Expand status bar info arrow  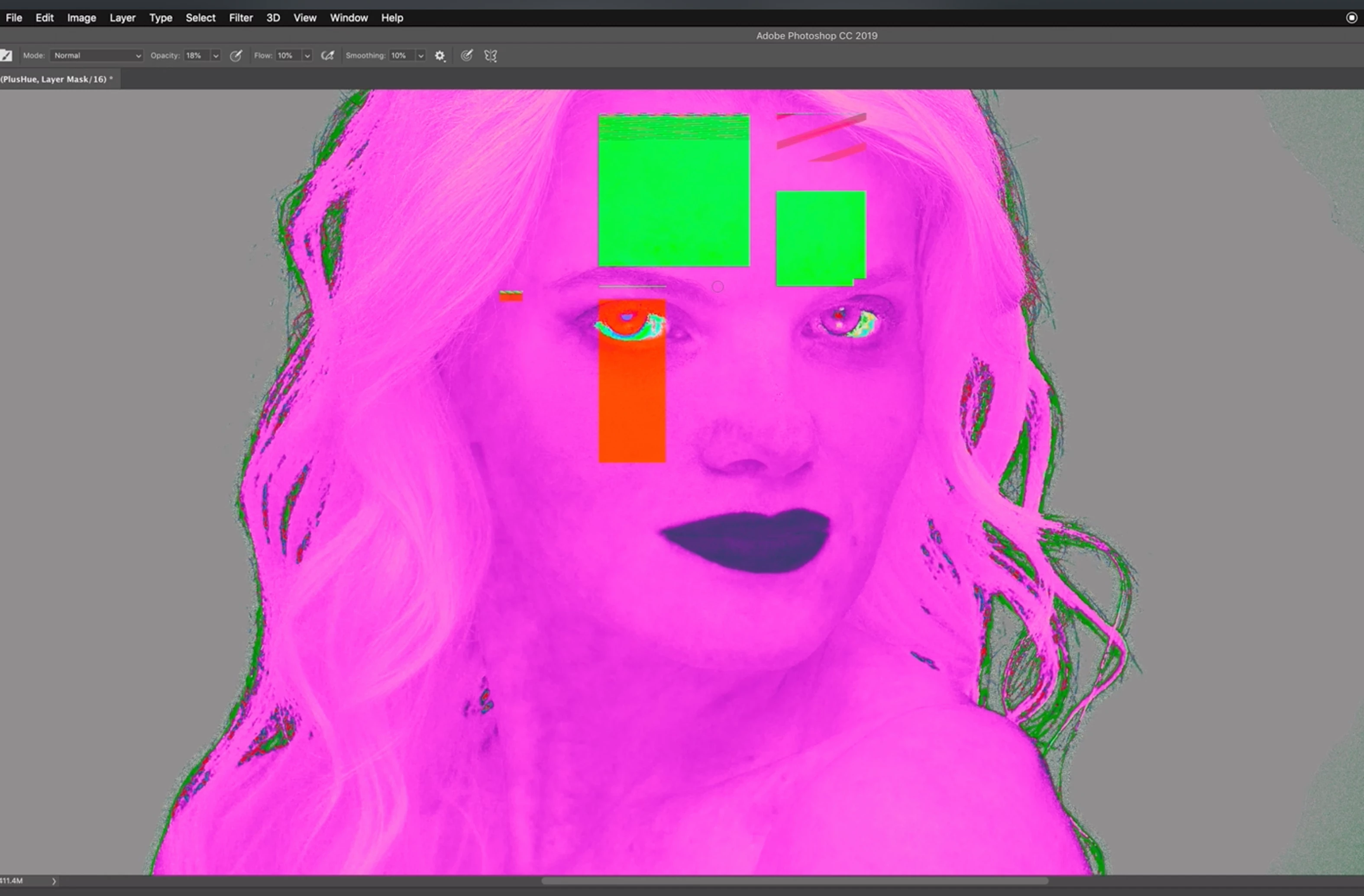tap(54, 881)
